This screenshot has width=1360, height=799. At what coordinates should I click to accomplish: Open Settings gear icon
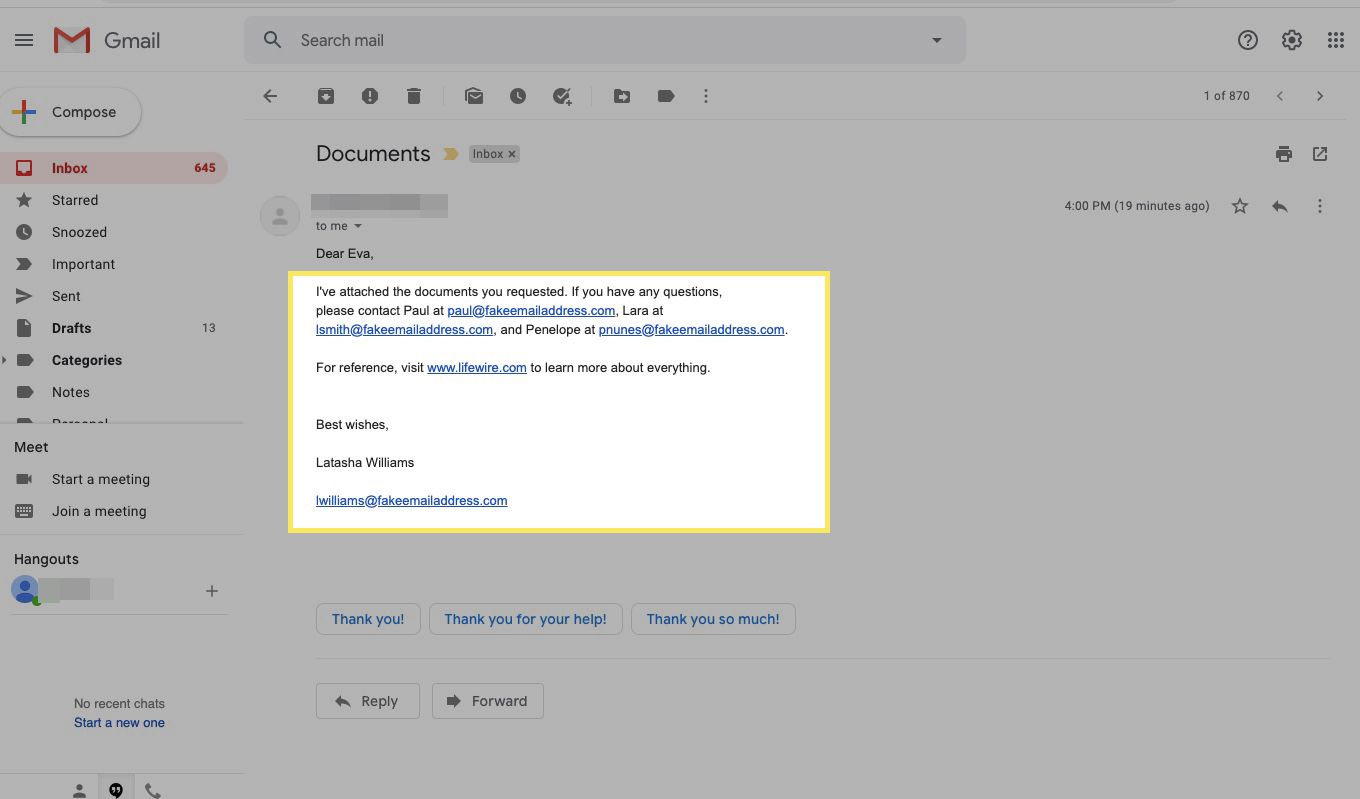(1292, 40)
